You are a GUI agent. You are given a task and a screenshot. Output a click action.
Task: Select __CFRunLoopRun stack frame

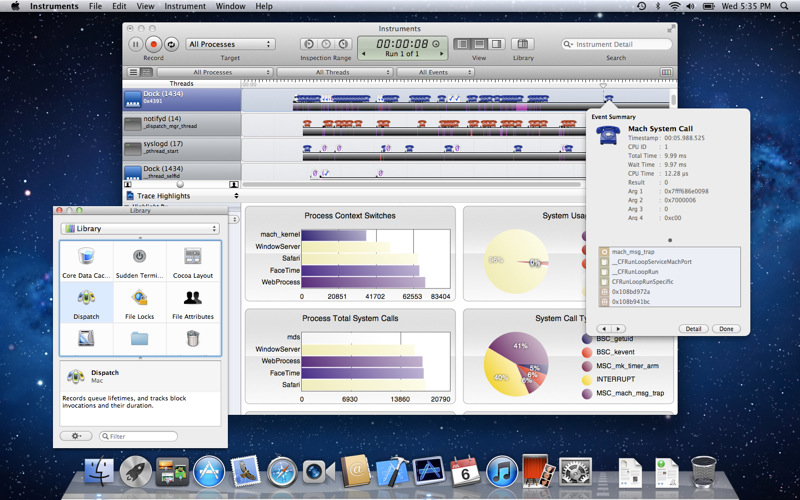(669, 272)
